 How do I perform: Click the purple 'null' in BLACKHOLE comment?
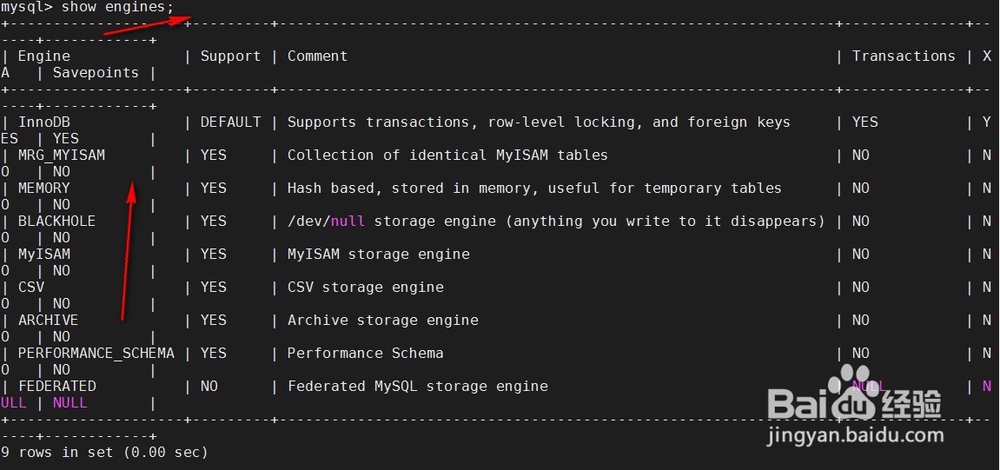(x=348, y=221)
